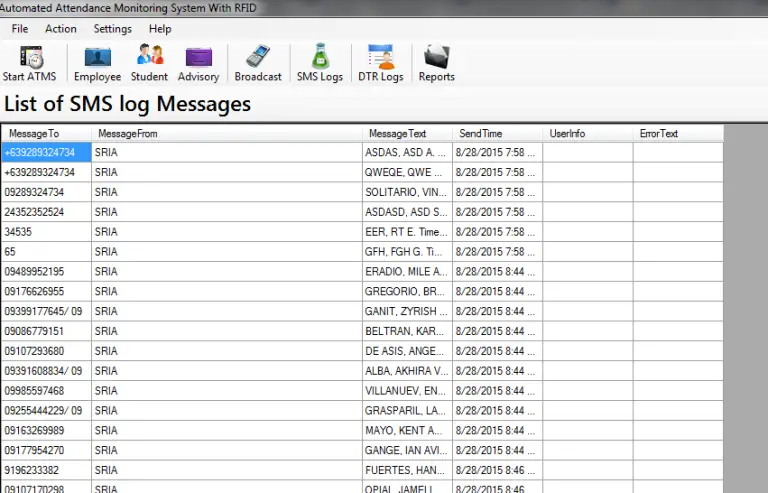Sort by MessageText column header
Image resolution: width=768 pixels, height=493 pixels.
click(407, 134)
